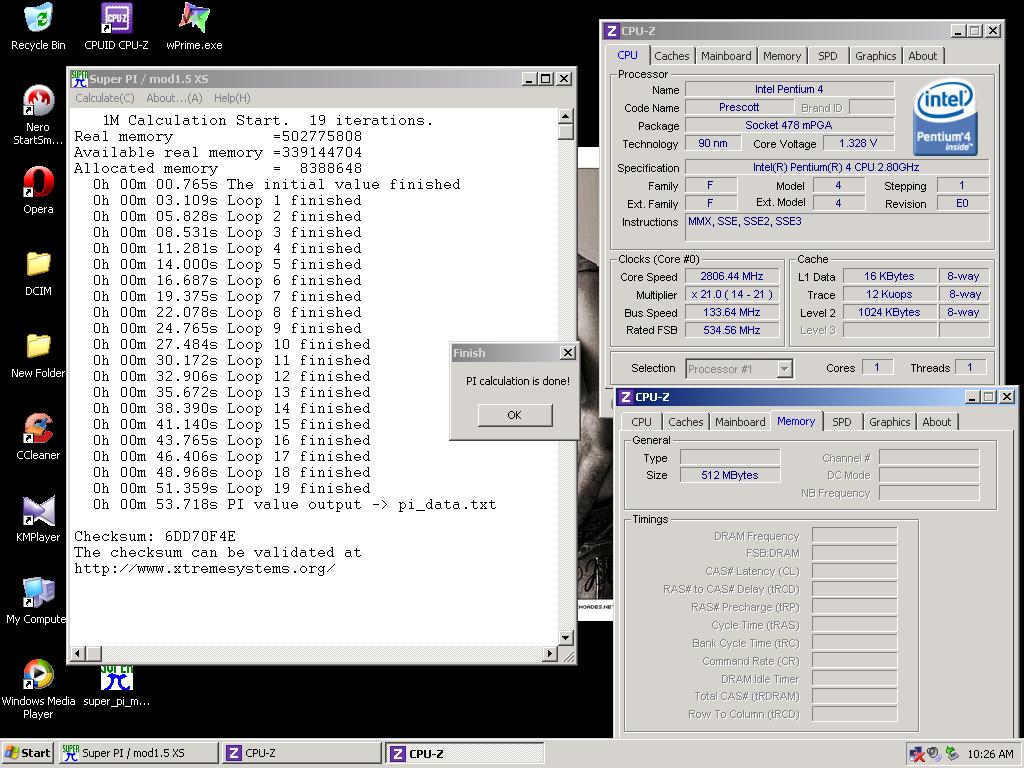Open the About...(A) menu in Super PI
This screenshot has width=1024, height=768.
click(x=174, y=98)
